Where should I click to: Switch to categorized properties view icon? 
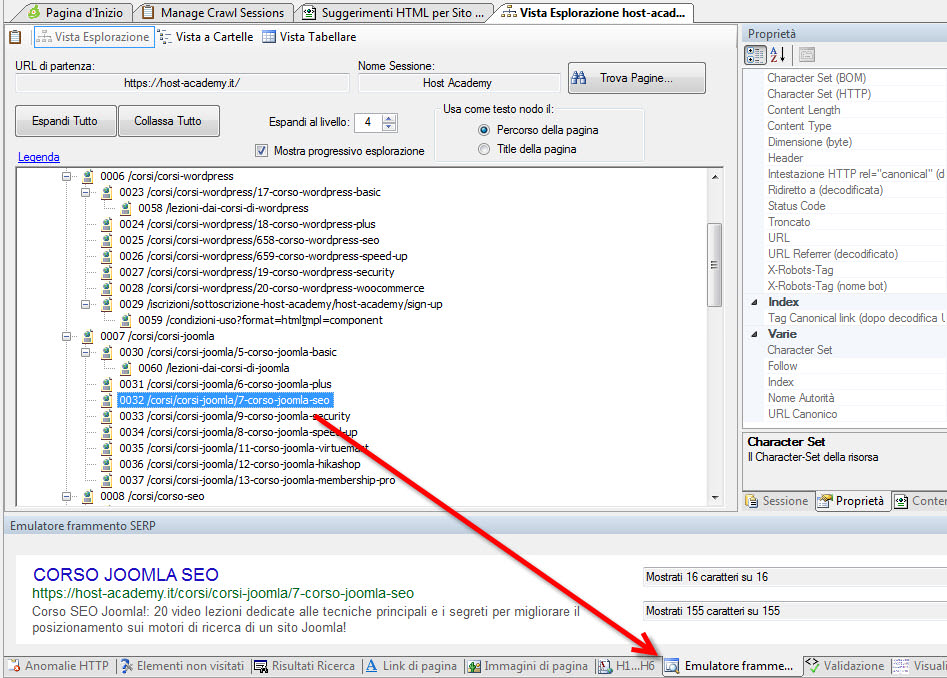click(x=755, y=54)
